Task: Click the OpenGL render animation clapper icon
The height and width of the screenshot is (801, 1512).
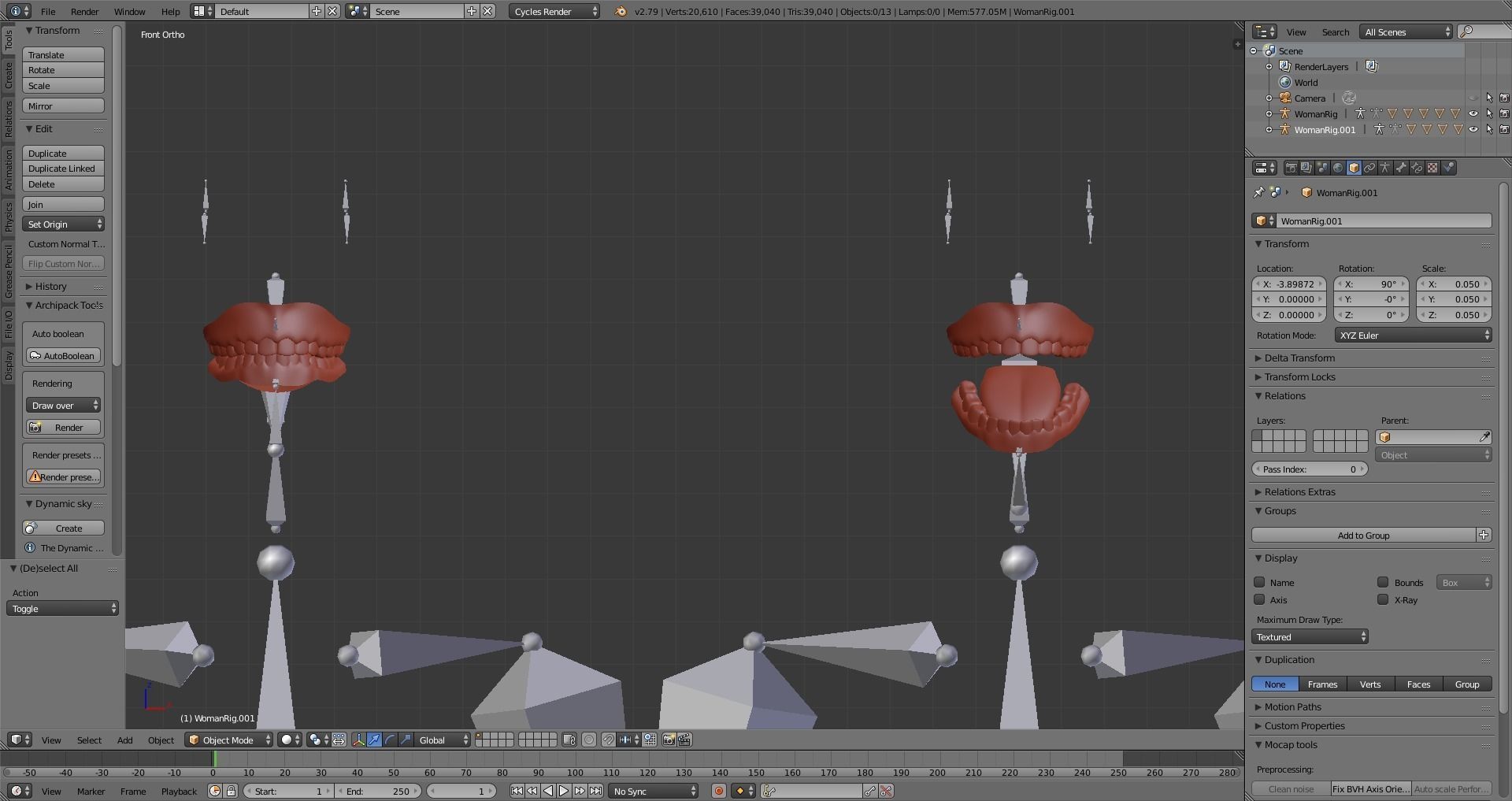Action: tap(684, 740)
